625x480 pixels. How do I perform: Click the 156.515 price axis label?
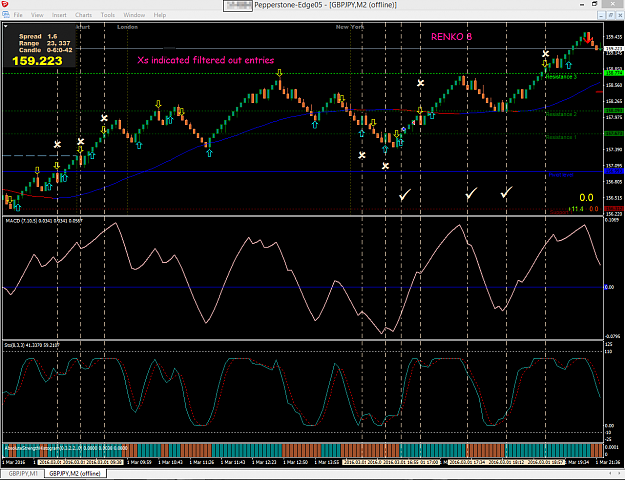click(614, 198)
